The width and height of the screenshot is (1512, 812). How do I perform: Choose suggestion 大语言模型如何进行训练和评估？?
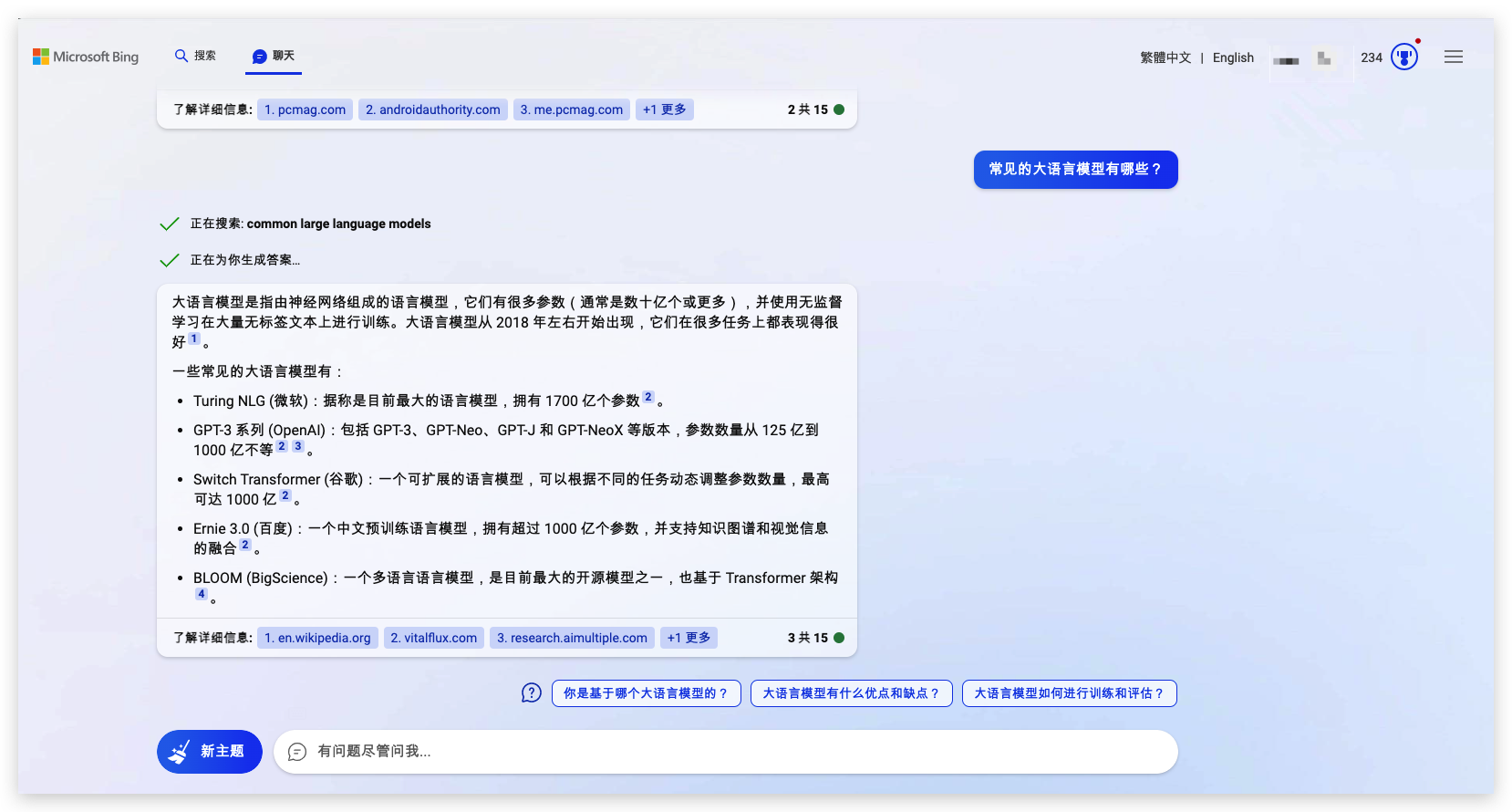pyautogui.click(x=1070, y=693)
